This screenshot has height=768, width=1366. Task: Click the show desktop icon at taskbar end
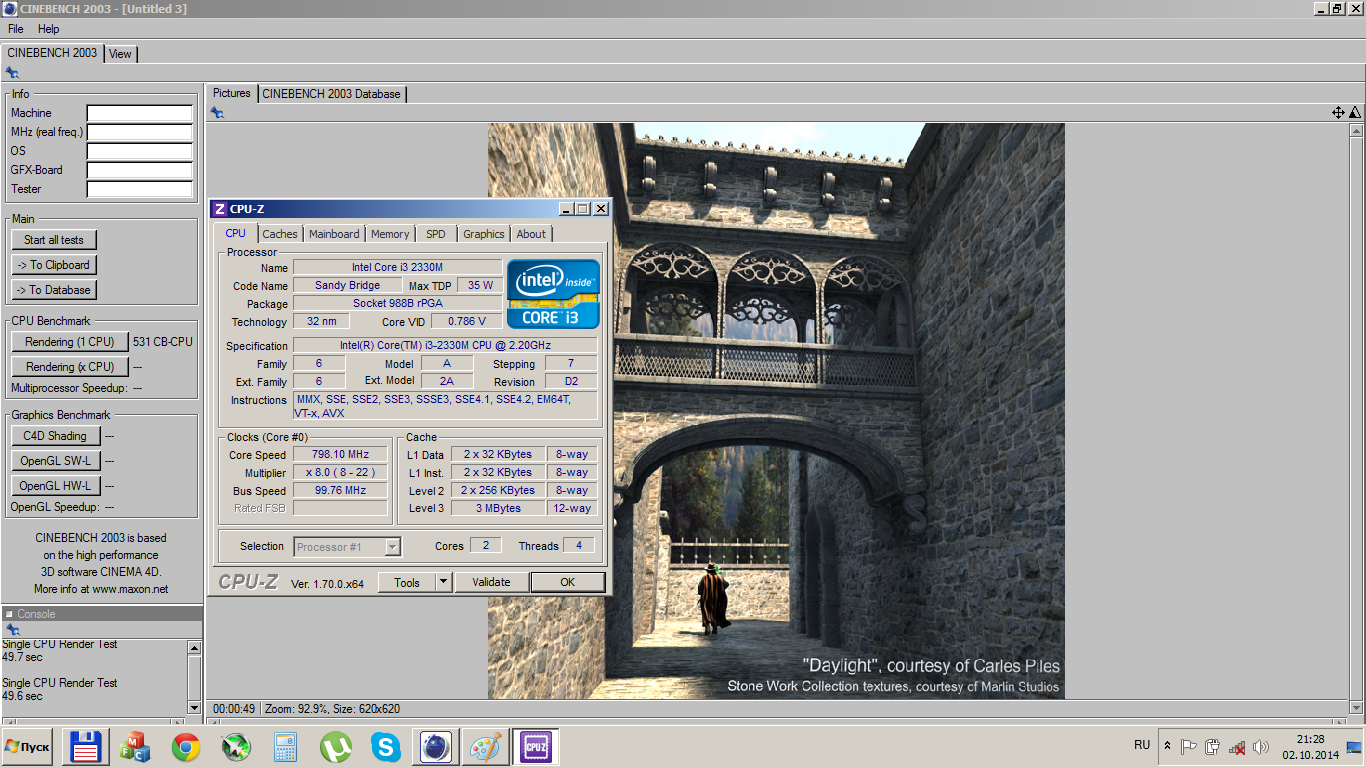pyautogui.click(x=1354, y=746)
